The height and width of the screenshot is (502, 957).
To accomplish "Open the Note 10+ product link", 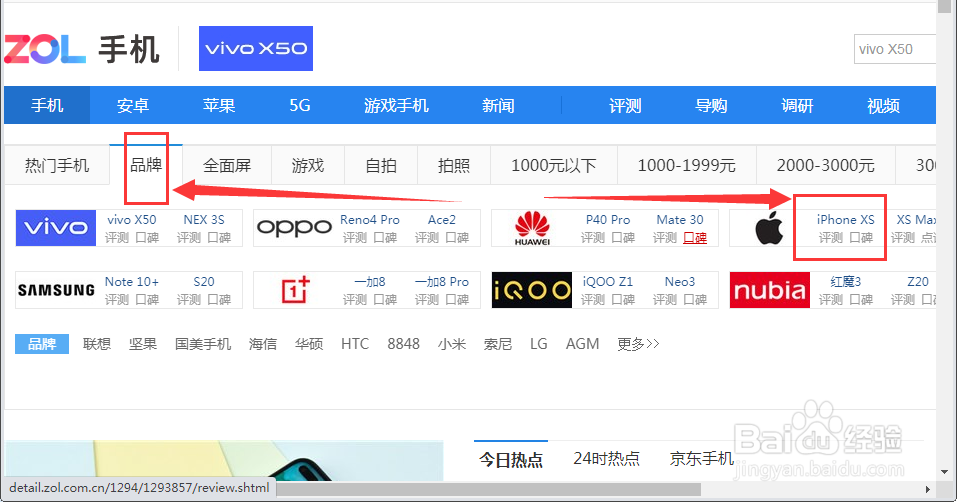I will [x=131, y=282].
